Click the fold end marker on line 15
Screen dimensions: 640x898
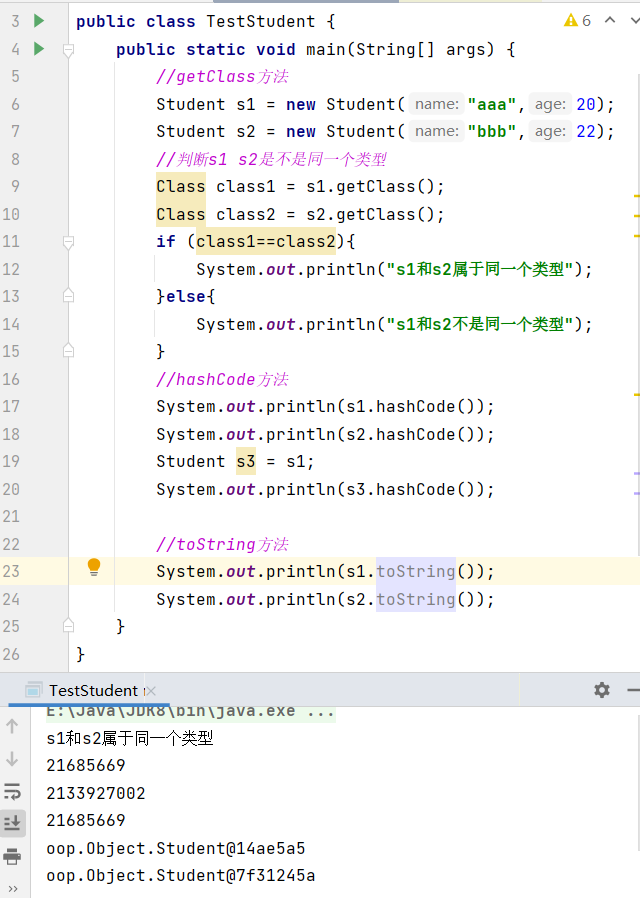[x=68, y=350]
